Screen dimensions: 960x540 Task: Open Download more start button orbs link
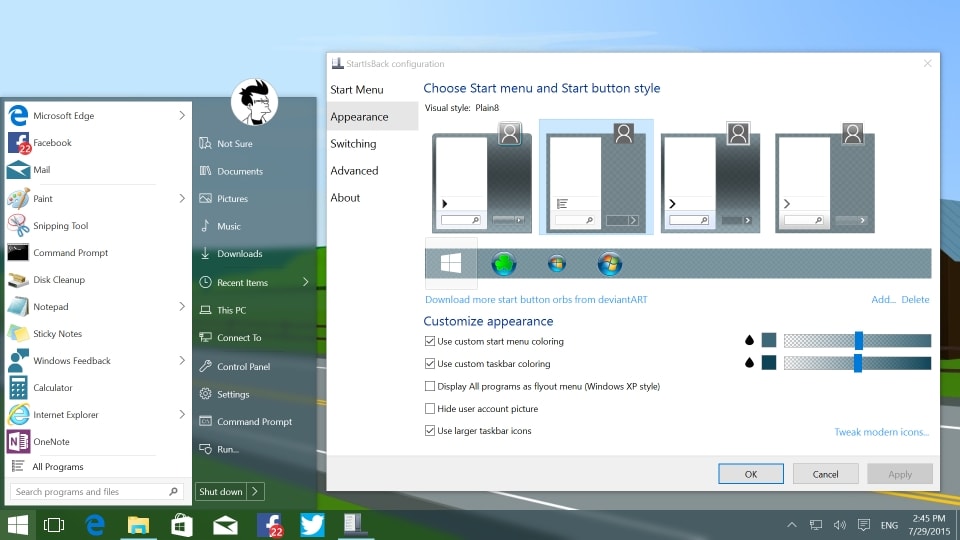(536, 299)
